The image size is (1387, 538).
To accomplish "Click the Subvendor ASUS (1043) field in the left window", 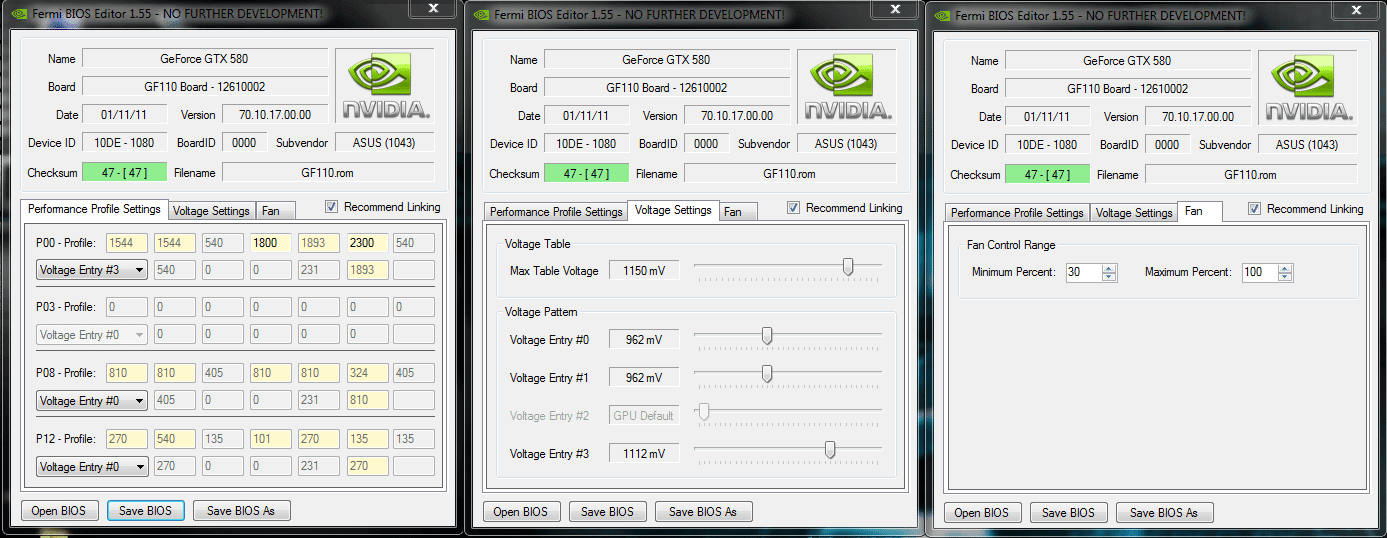I will click(x=384, y=143).
